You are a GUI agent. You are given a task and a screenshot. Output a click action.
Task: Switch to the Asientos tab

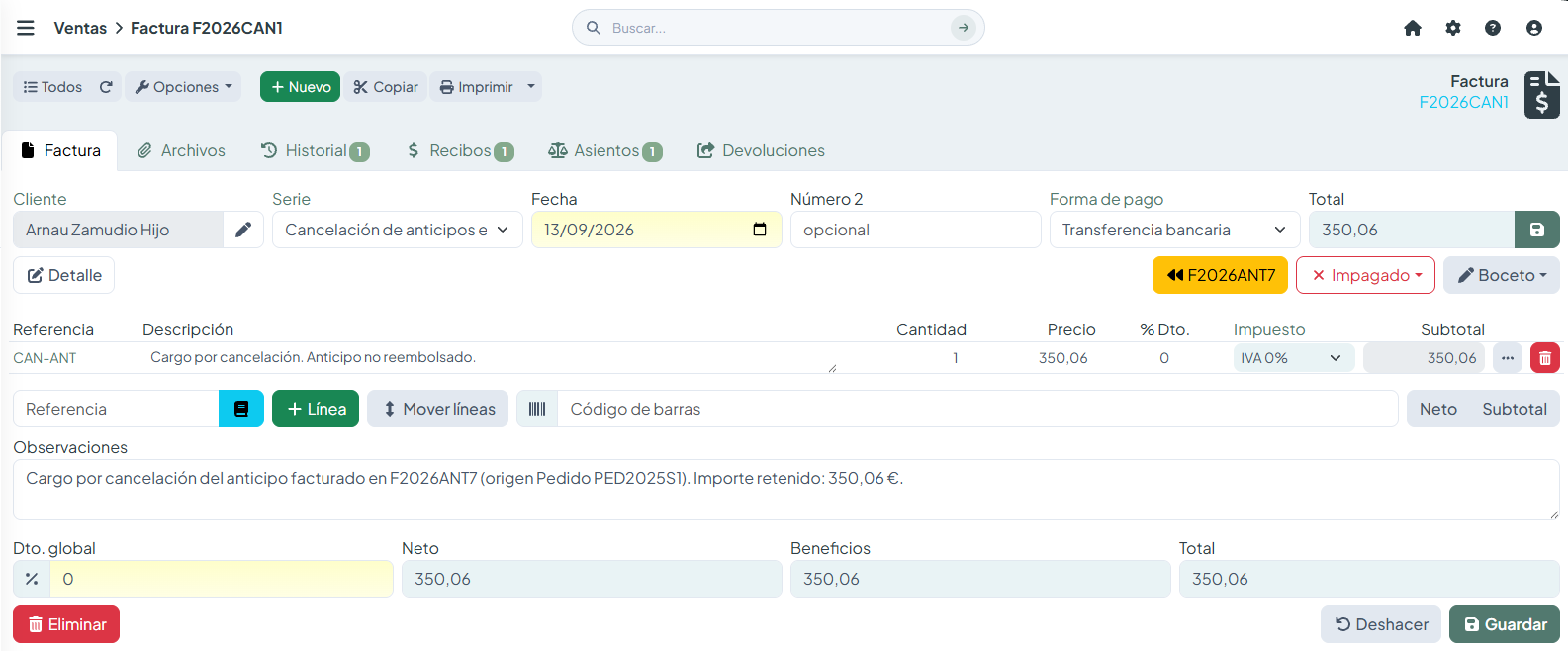604,150
